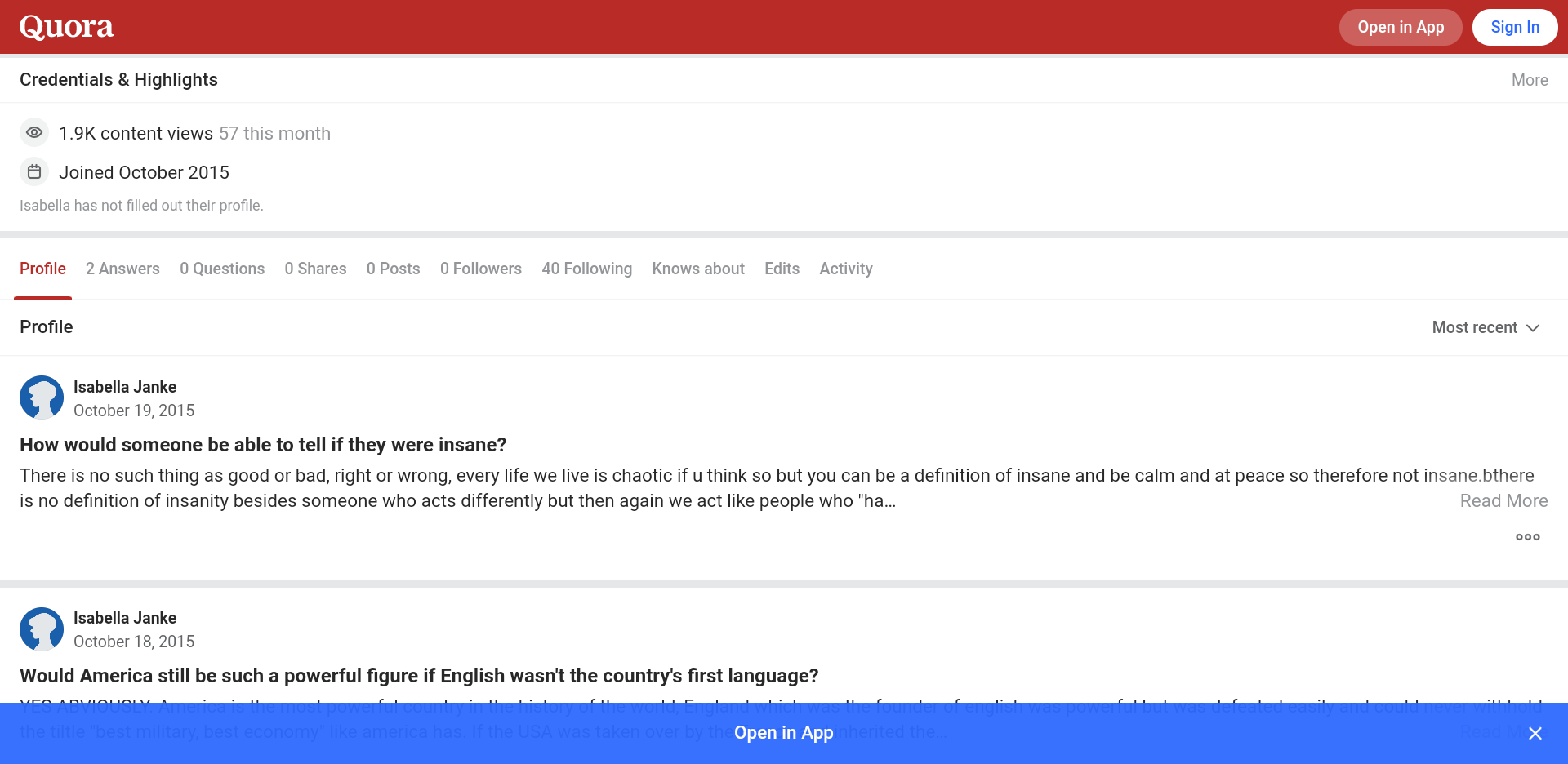The width and height of the screenshot is (1568, 764).
Task: Click the Open in App bottom banner
Action: [784, 733]
